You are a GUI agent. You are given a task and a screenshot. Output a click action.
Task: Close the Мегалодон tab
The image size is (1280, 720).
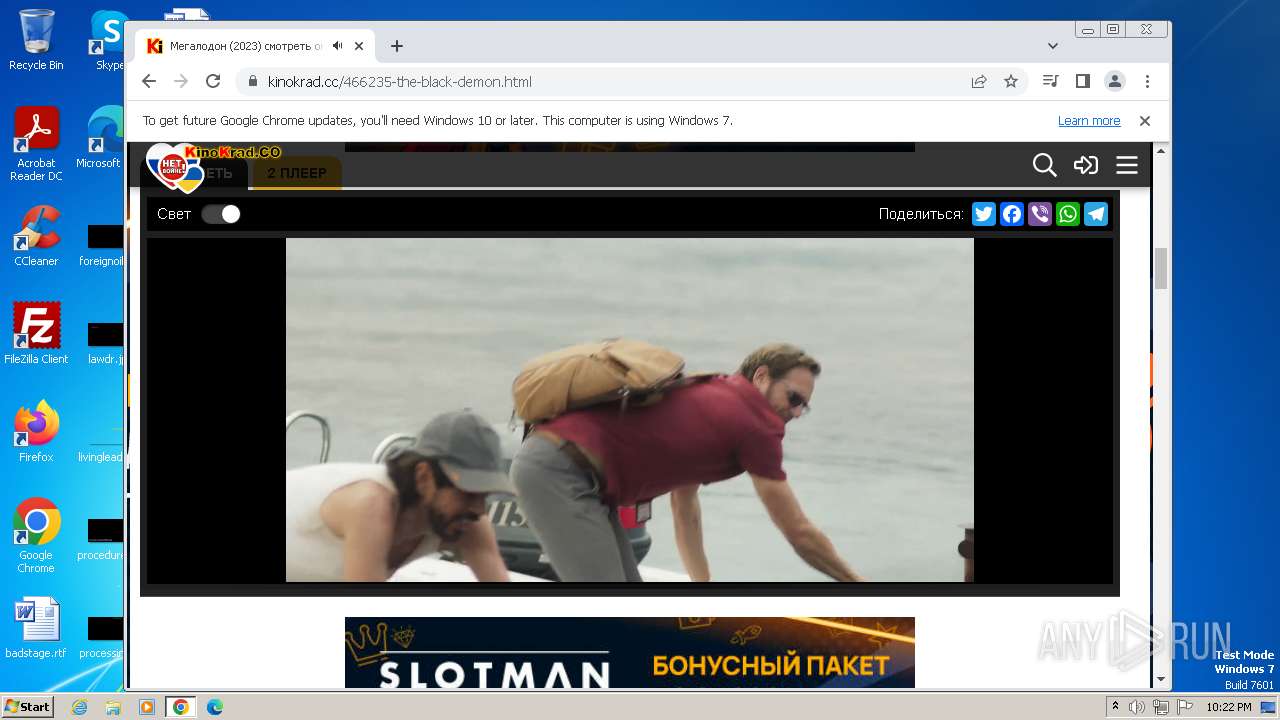pyautogui.click(x=359, y=46)
